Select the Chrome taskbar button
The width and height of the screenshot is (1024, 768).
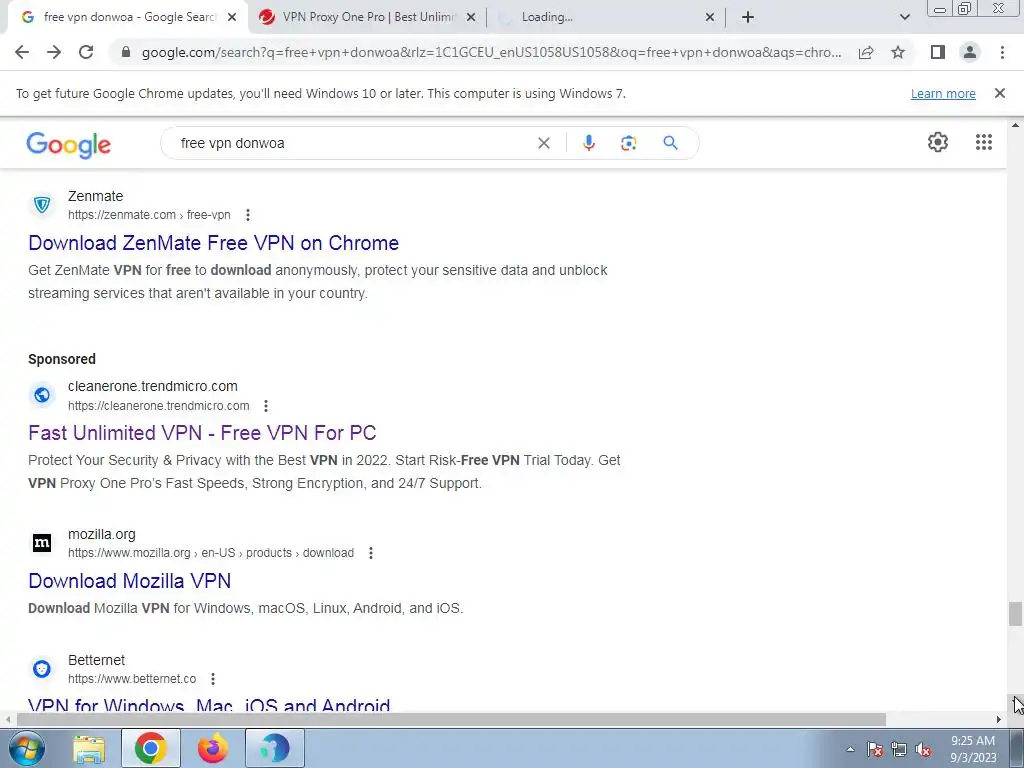click(x=151, y=749)
